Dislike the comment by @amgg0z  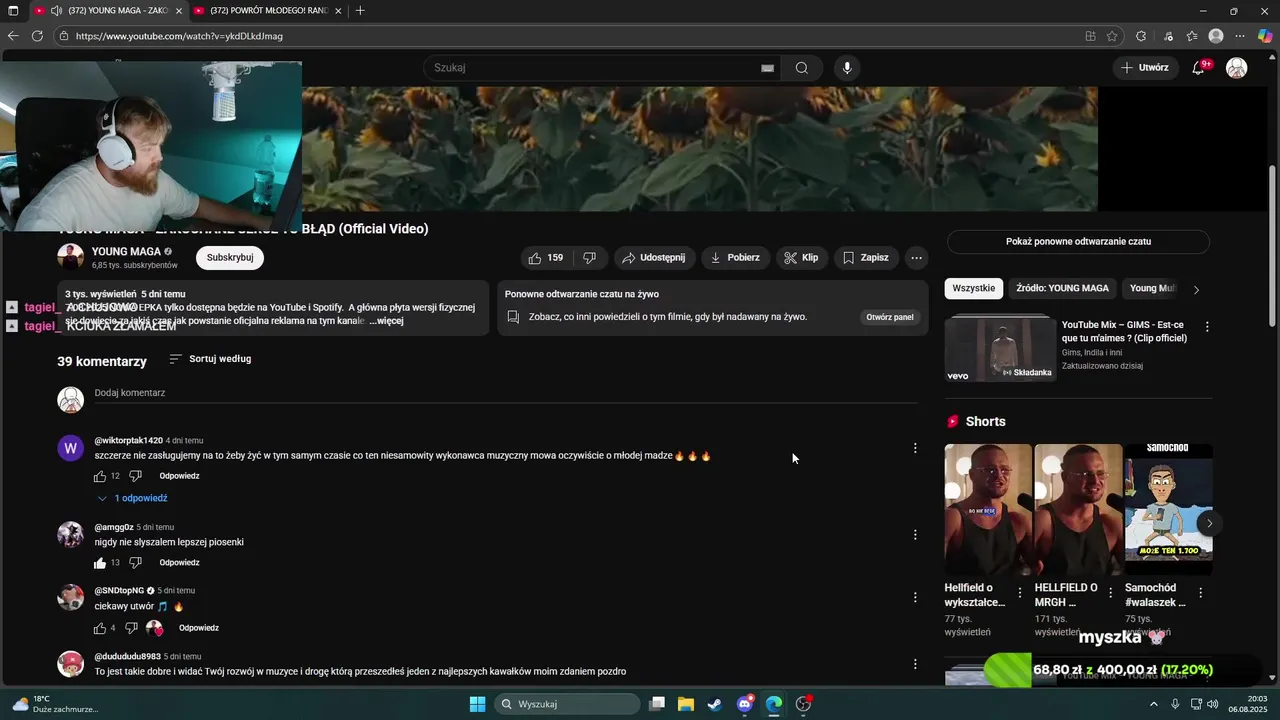point(135,563)
